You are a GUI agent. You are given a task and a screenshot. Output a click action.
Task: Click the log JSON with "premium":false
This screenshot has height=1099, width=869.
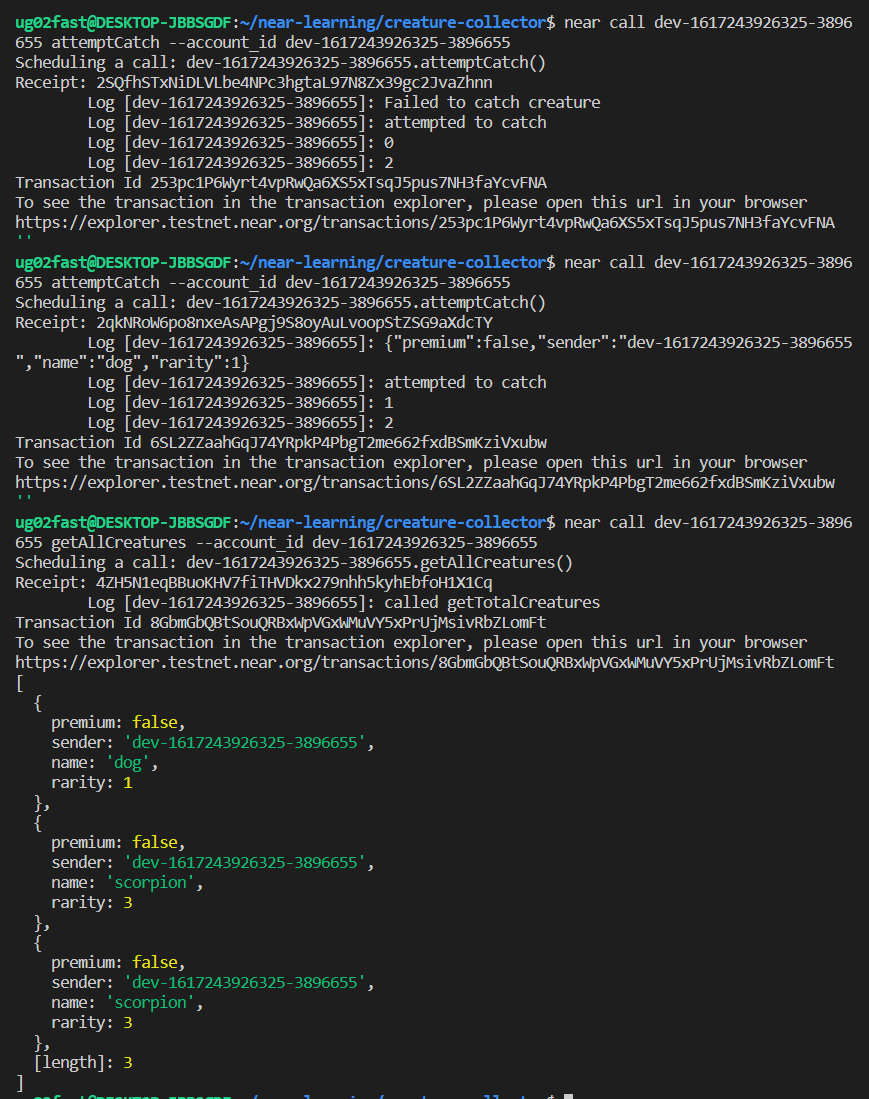click(434, 353)
